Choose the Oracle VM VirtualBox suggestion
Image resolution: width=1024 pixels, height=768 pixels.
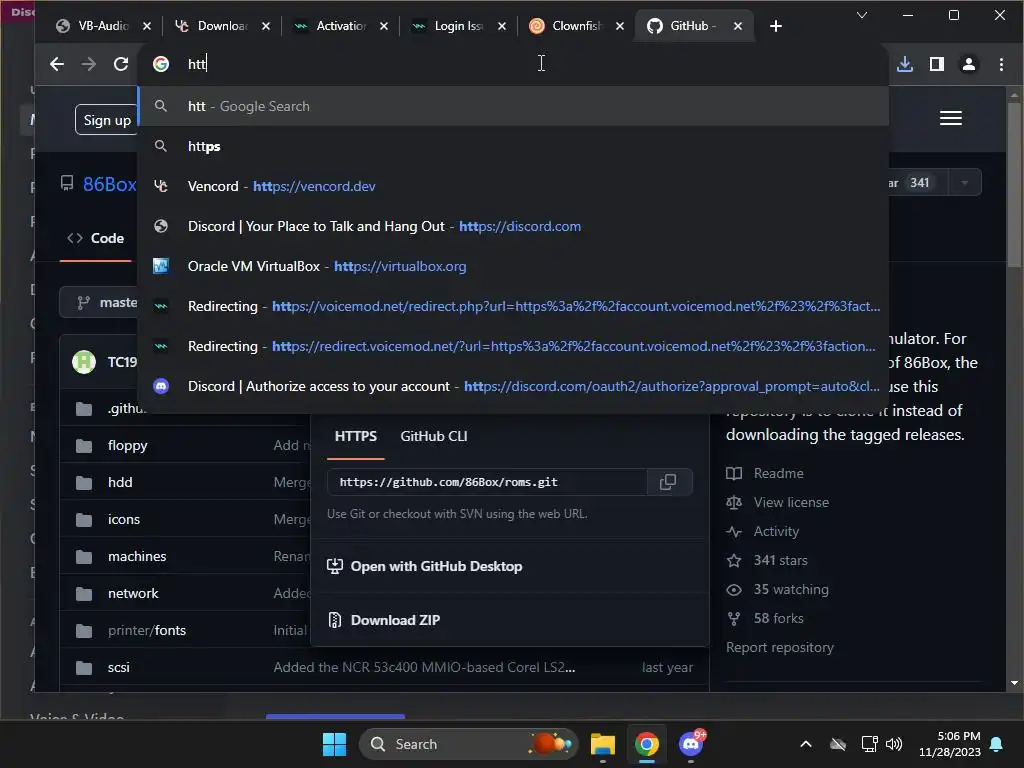[x=513, y=266]
